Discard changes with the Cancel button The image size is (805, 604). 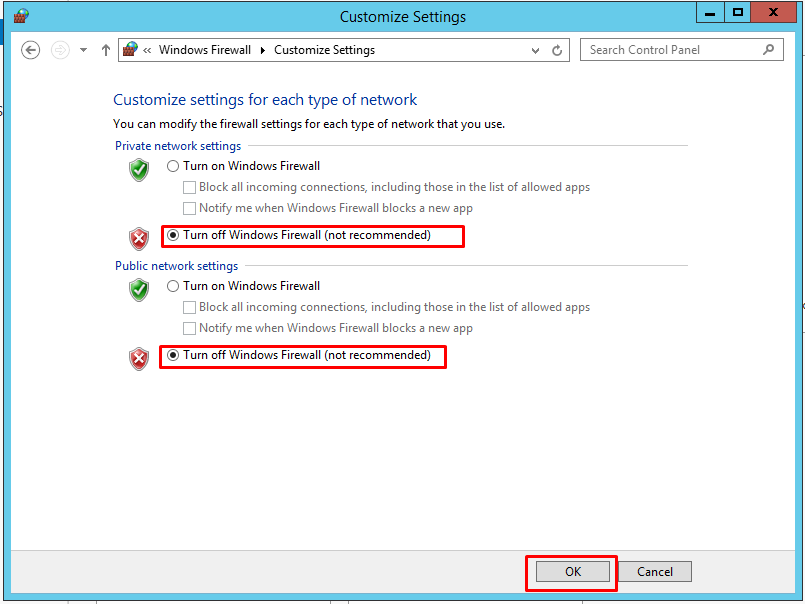(x=655, y=572)
